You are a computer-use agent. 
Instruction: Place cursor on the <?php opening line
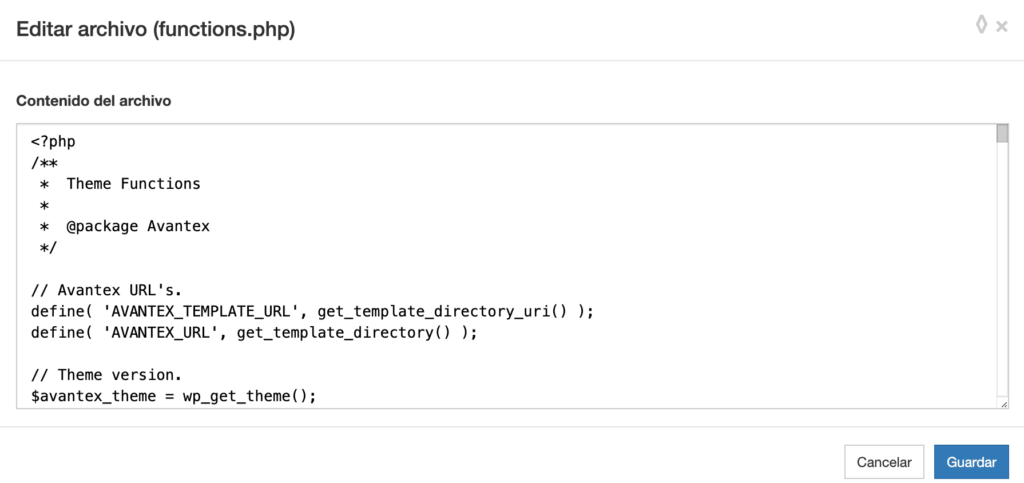coord(53,141)
